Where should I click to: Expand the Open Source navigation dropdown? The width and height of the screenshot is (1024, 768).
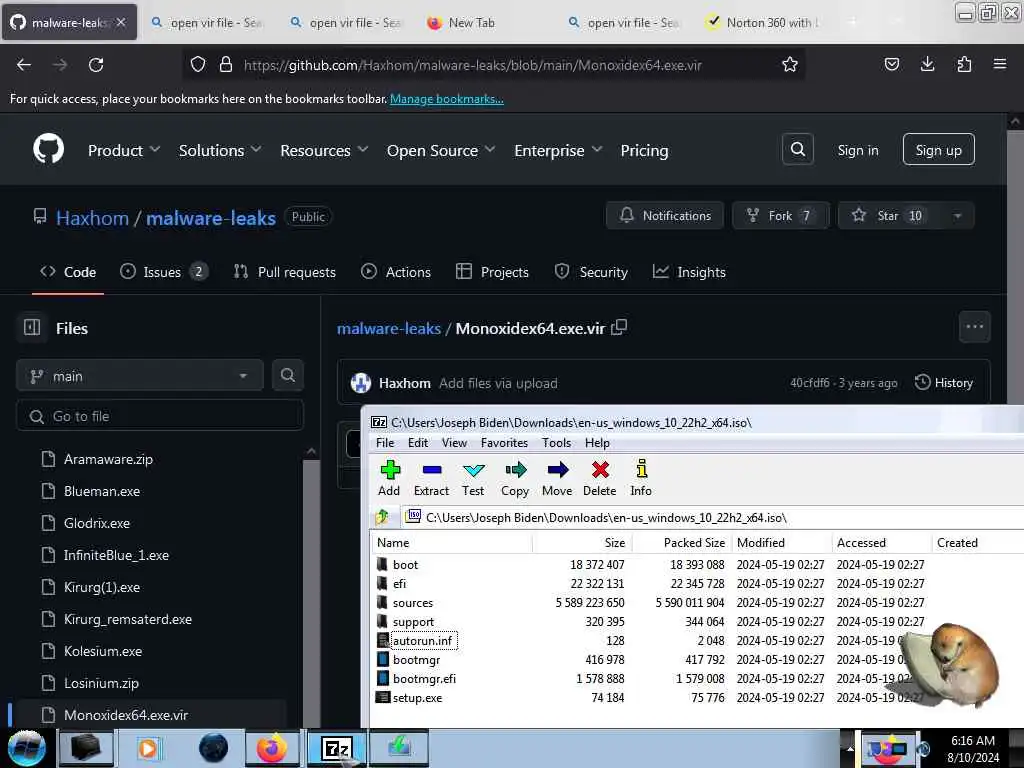coord(441,150)
